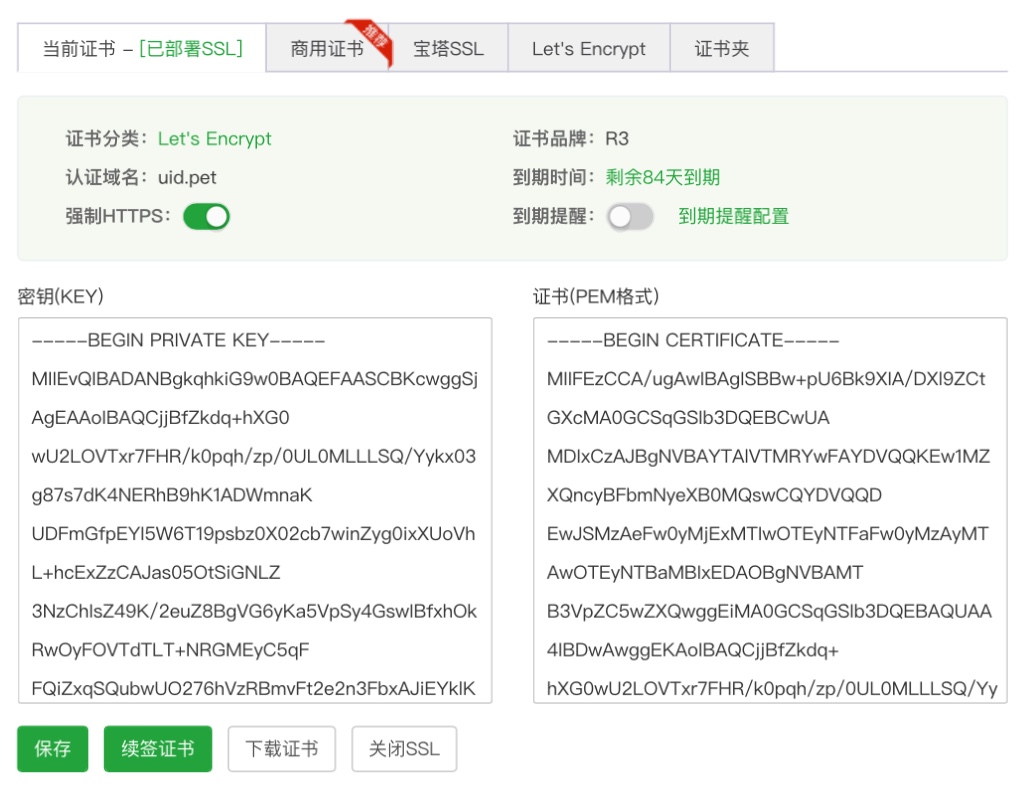The width and height of the screenshot is (1026, 791).
Task: Go to the Let's Encrypt tab
Action: point(588,49)
